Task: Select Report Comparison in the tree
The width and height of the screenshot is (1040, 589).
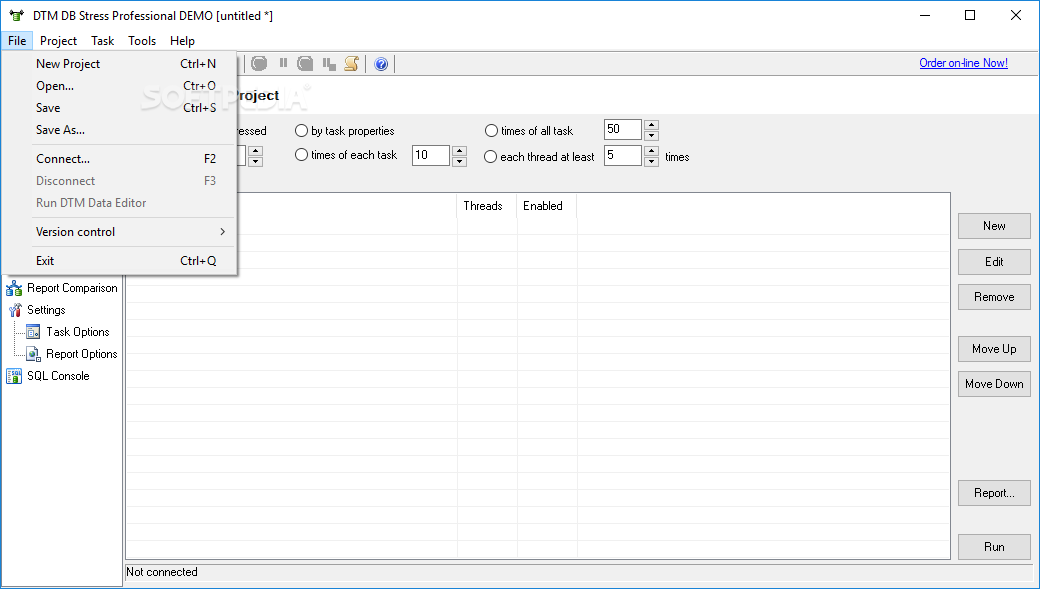Action: coord(72,288)
